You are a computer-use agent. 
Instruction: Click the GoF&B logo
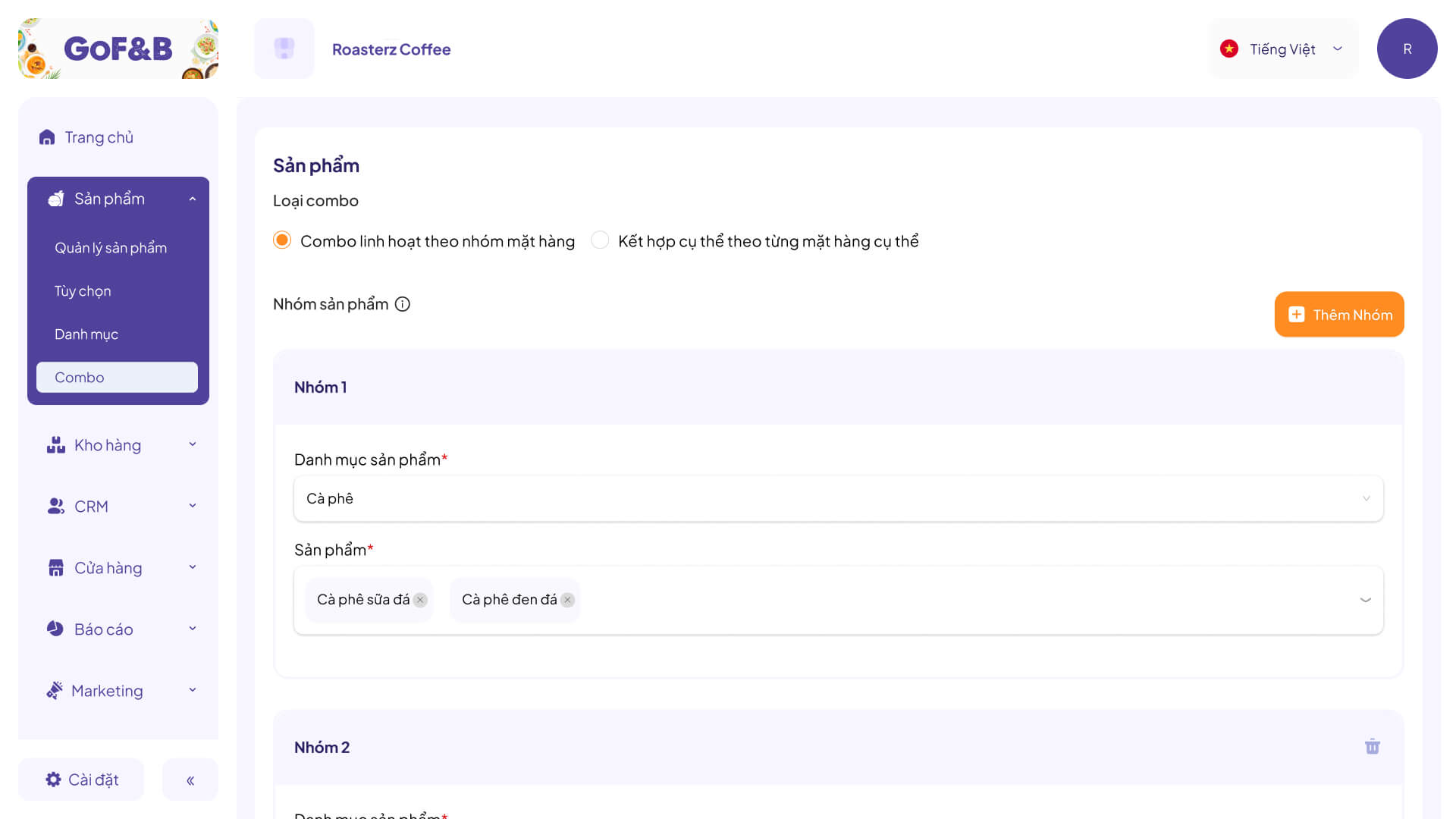point(118,49)
